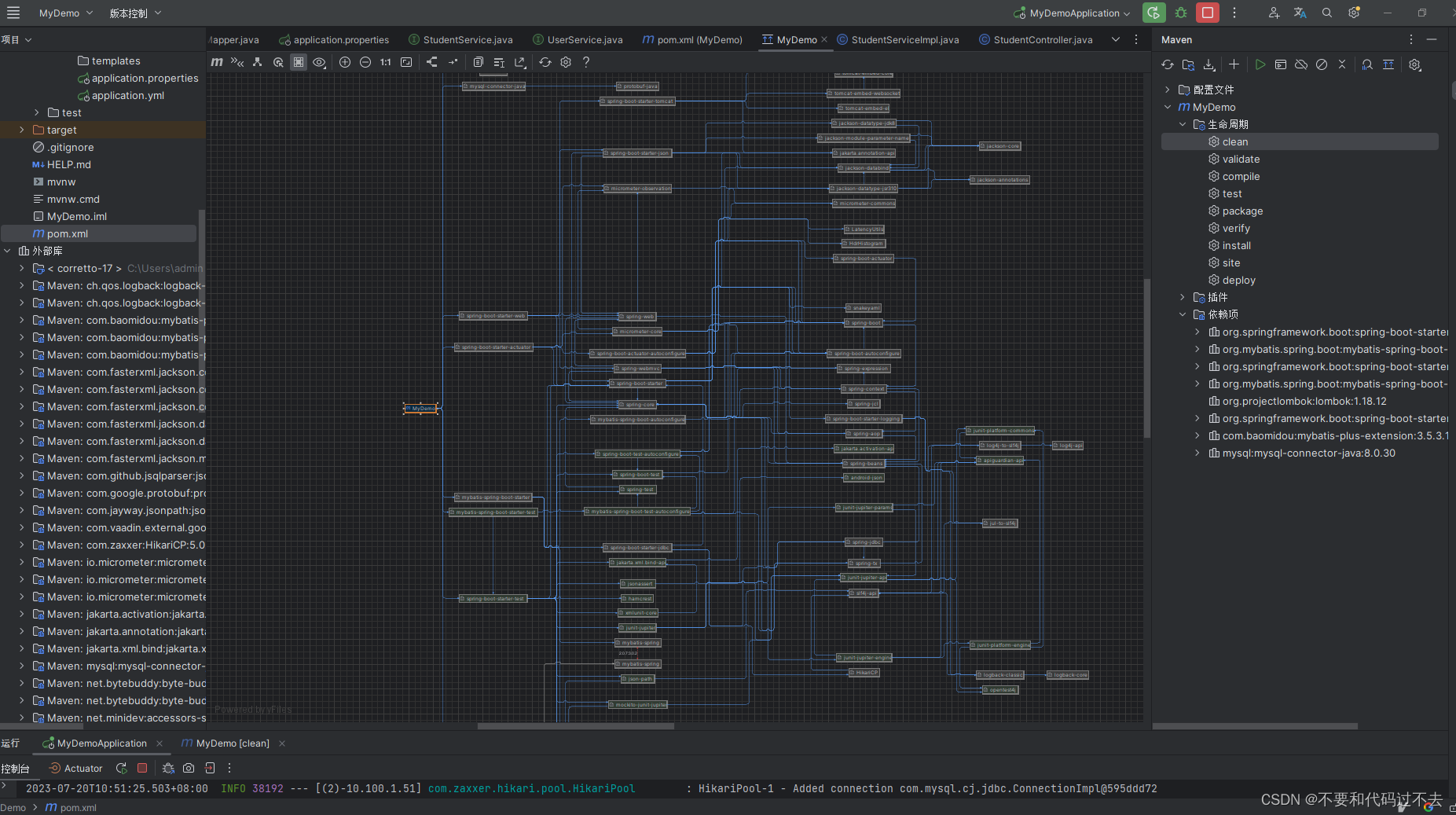The image size is (1456, 815).
Task: Open MyDemoApplication run configuration dropdown
Action: tap(1073, 13)
